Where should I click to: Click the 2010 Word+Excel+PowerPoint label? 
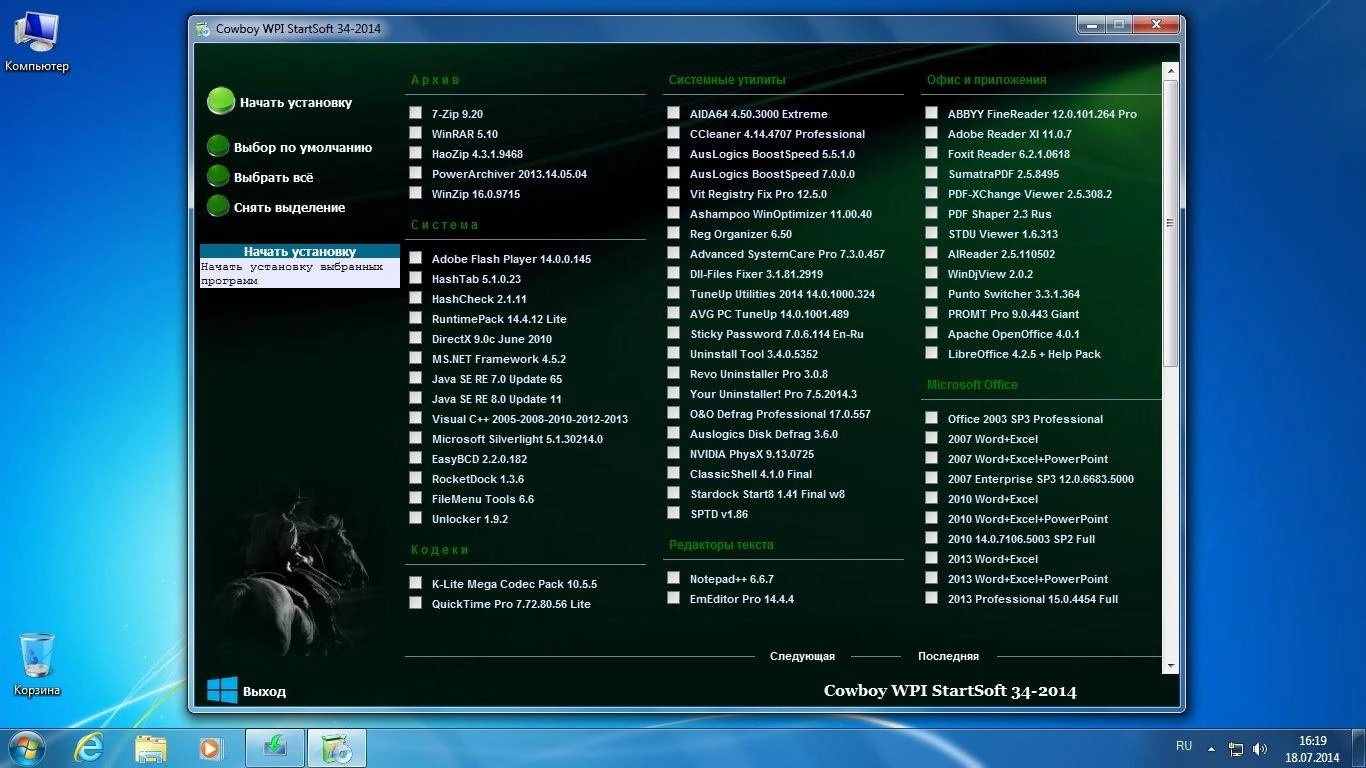click(1028, 519)
